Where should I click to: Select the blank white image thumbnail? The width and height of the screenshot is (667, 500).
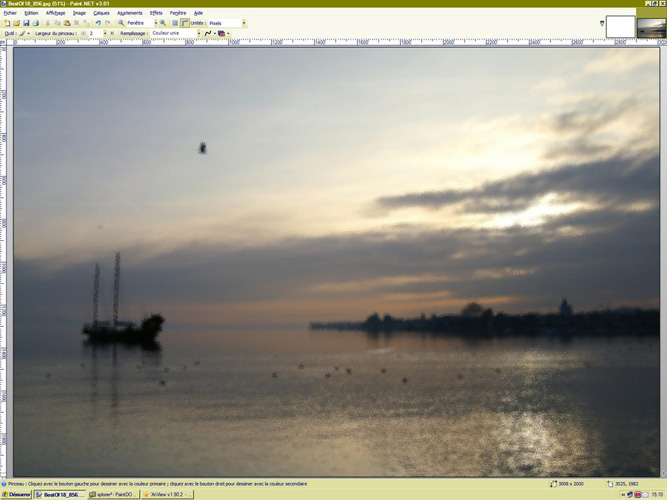620,26
